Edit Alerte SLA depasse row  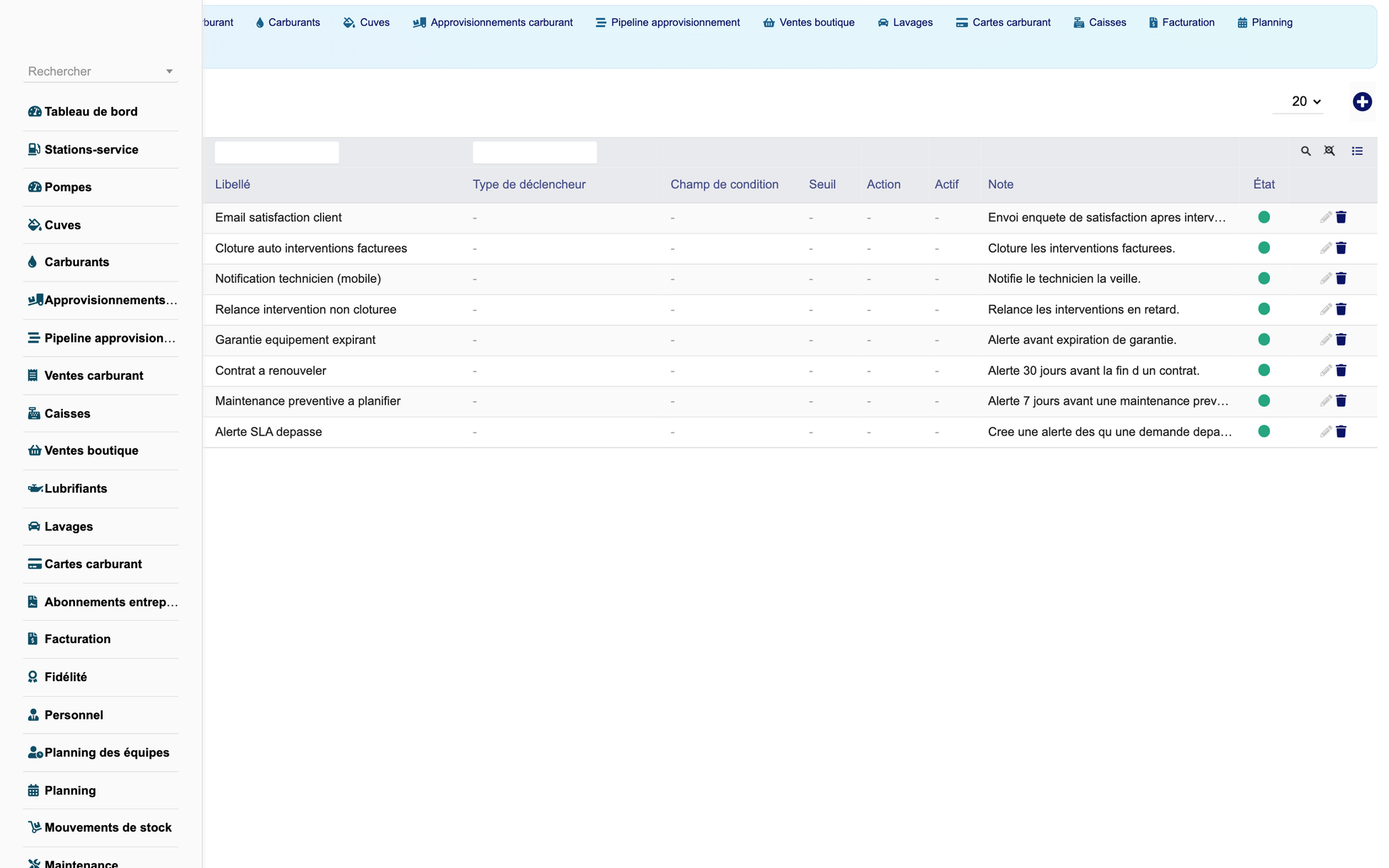coord(1325,432)
